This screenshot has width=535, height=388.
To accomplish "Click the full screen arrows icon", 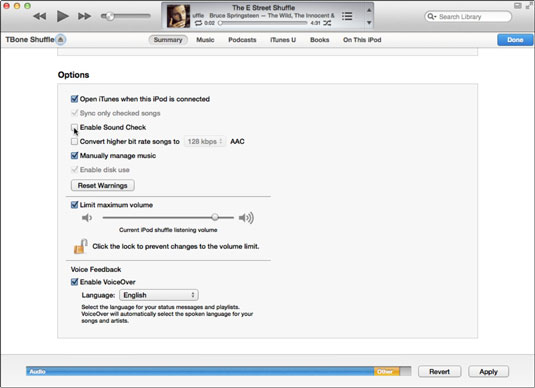I will pyautogui.click(x=529, y=6).
